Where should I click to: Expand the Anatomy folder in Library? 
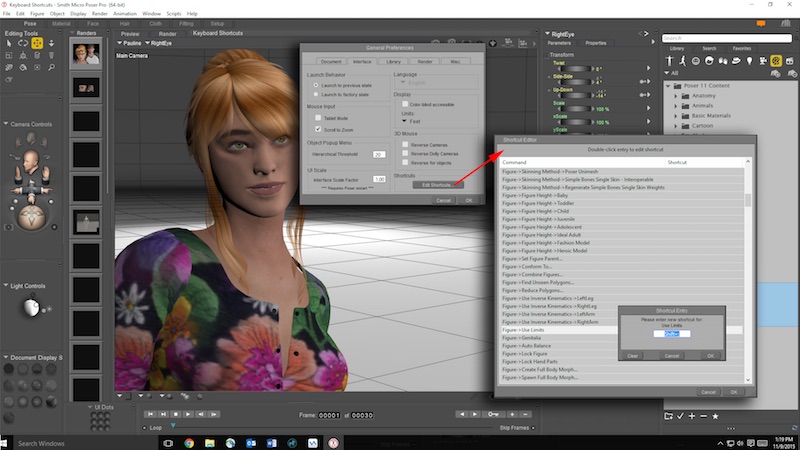point(676,96)
